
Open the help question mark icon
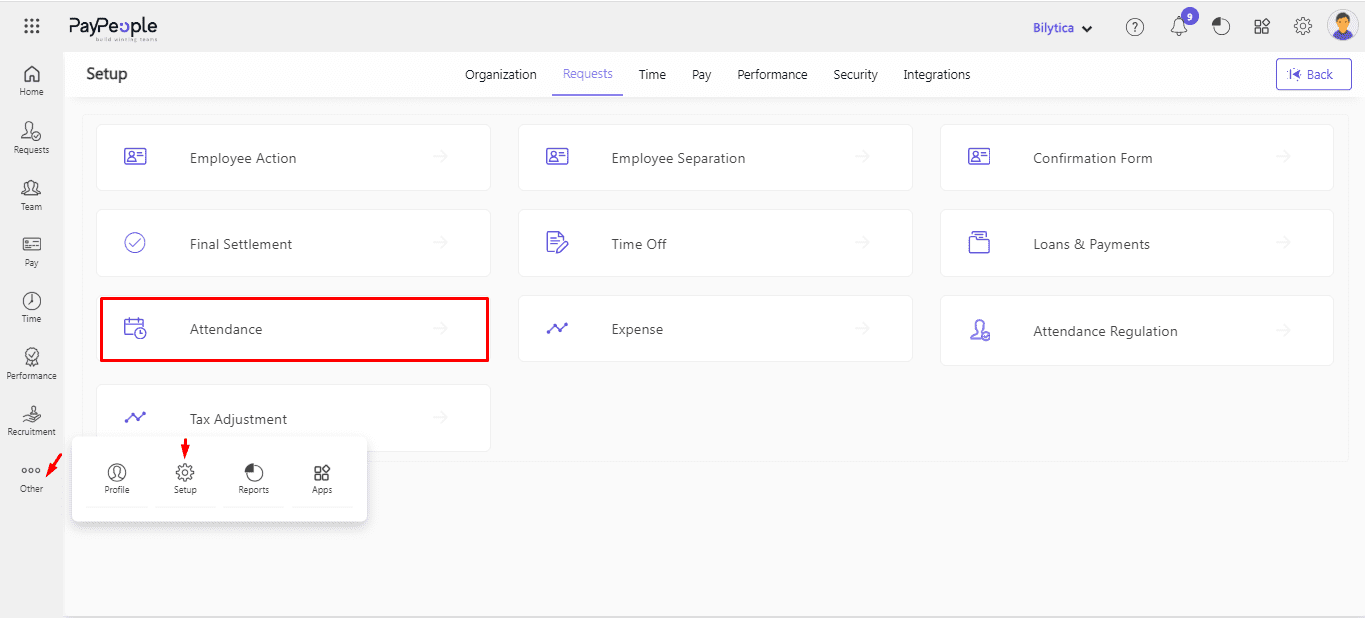pyautogui.click(x=1135, y=28)
